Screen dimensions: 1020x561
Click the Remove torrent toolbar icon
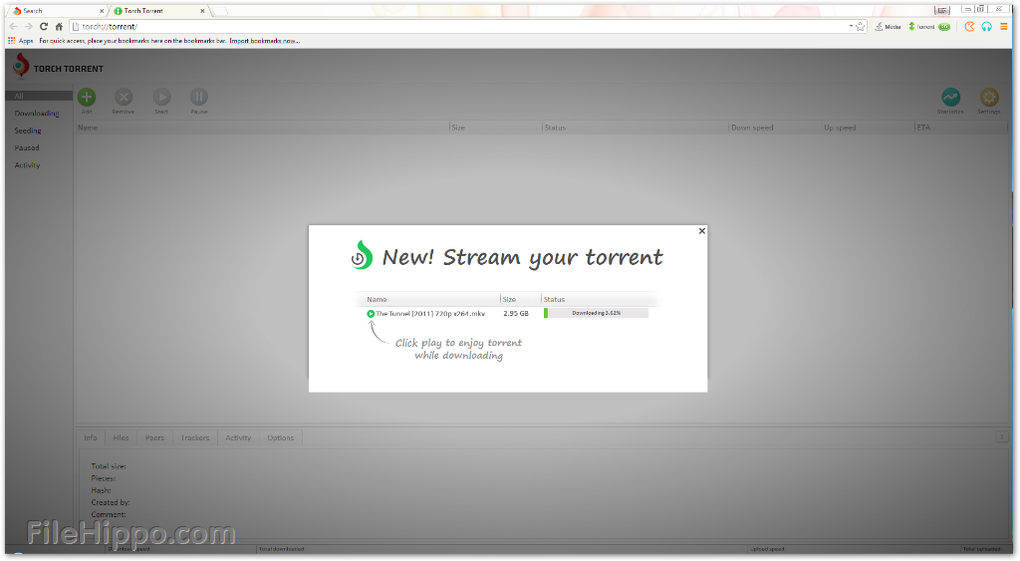tap(124, 97)
